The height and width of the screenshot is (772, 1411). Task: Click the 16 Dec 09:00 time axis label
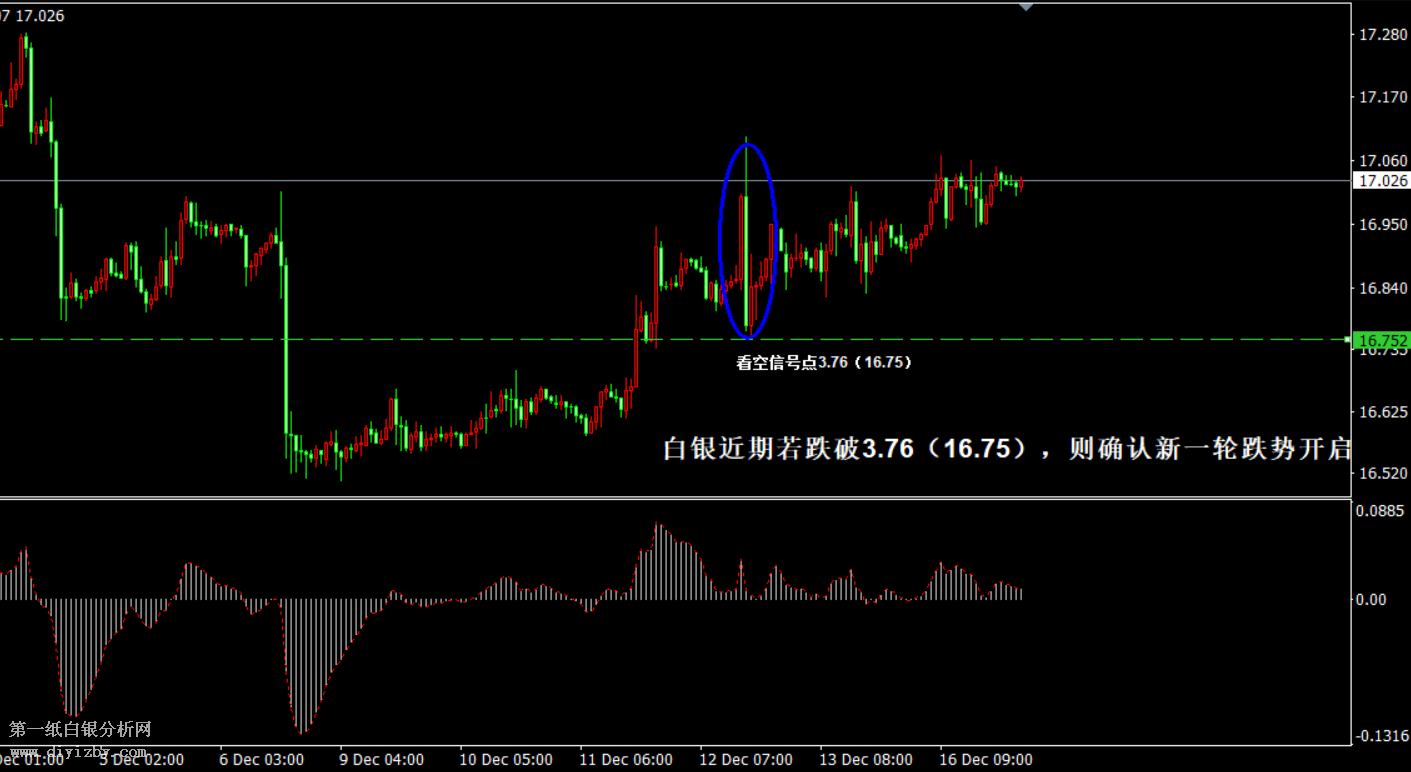point(984,760)
